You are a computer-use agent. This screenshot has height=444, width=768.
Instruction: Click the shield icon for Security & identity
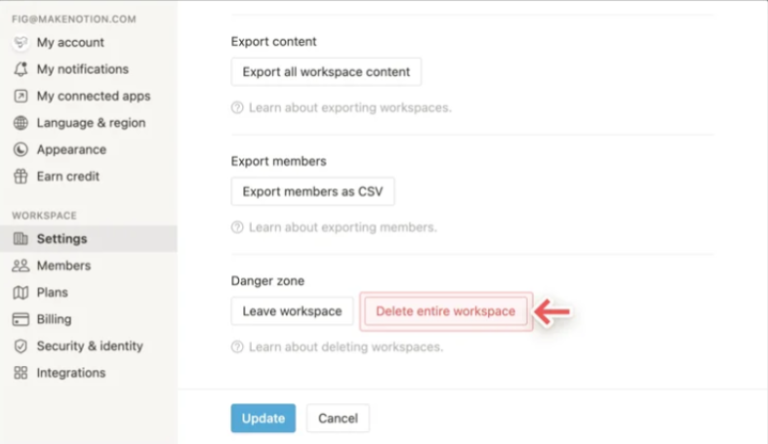[20, 346]
